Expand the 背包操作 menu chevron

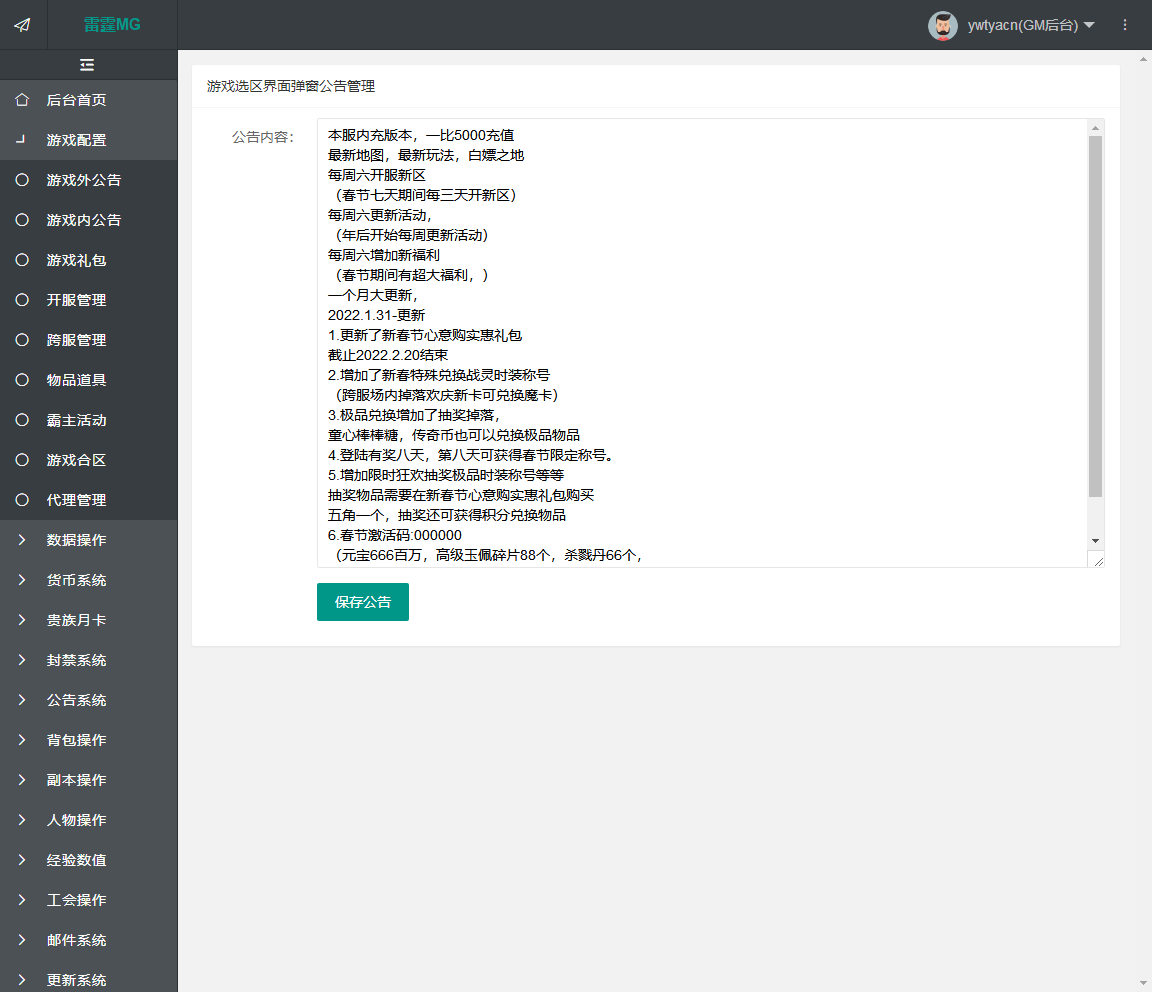click(22, 740)
